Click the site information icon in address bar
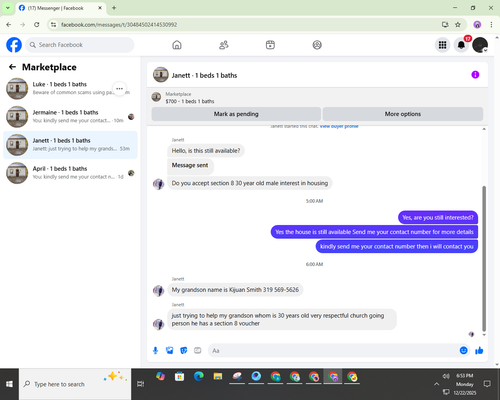500x400 pixels. coord(54,25)
